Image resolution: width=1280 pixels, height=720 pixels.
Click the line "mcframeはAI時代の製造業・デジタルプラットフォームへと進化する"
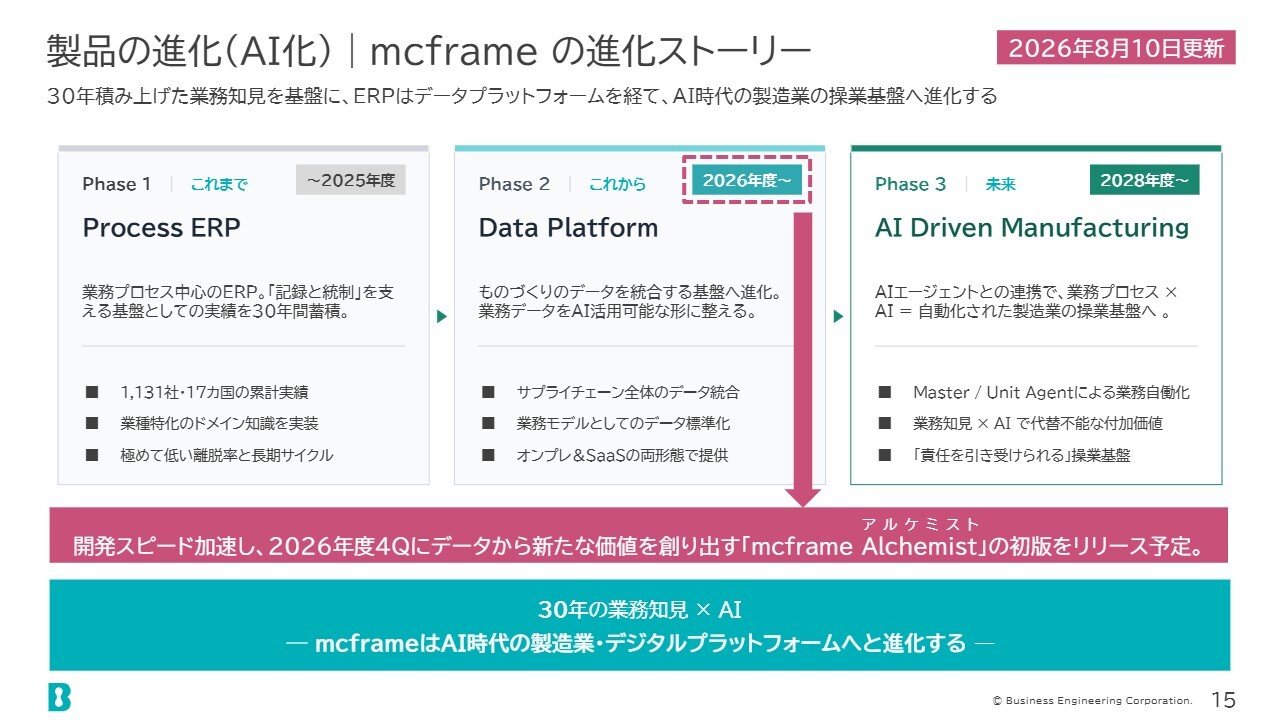click(640, 642)
